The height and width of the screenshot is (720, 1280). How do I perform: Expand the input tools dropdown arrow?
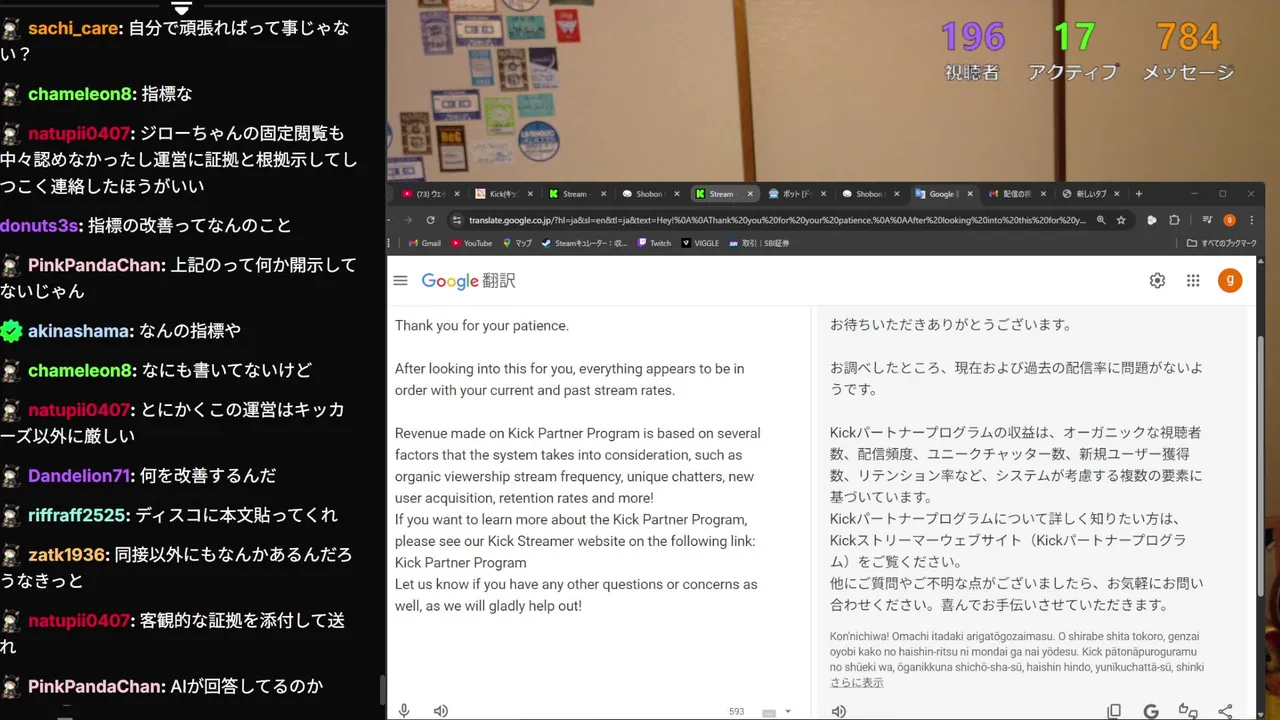point(788,712)
